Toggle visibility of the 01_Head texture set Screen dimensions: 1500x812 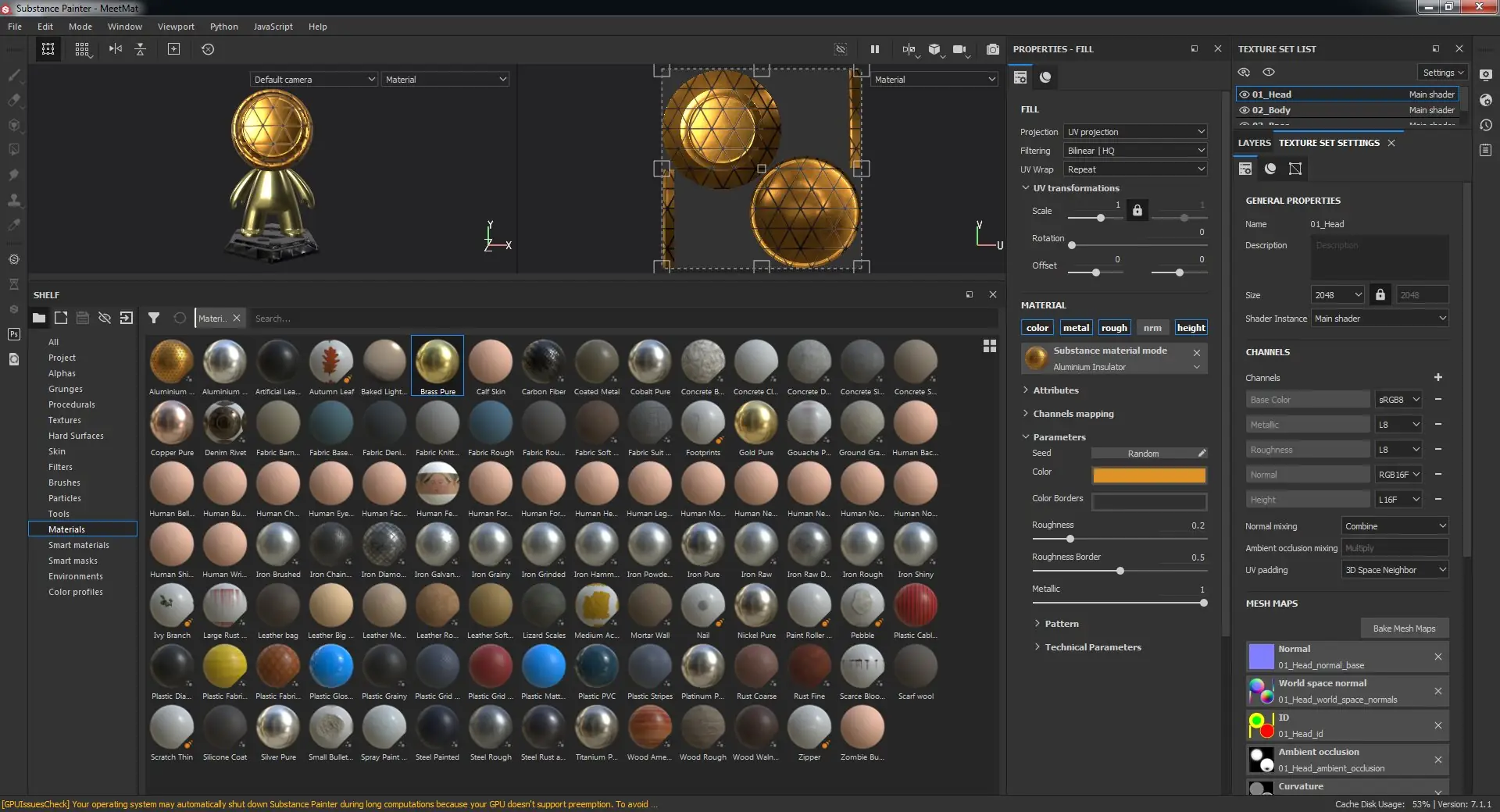coord(1245,94)
